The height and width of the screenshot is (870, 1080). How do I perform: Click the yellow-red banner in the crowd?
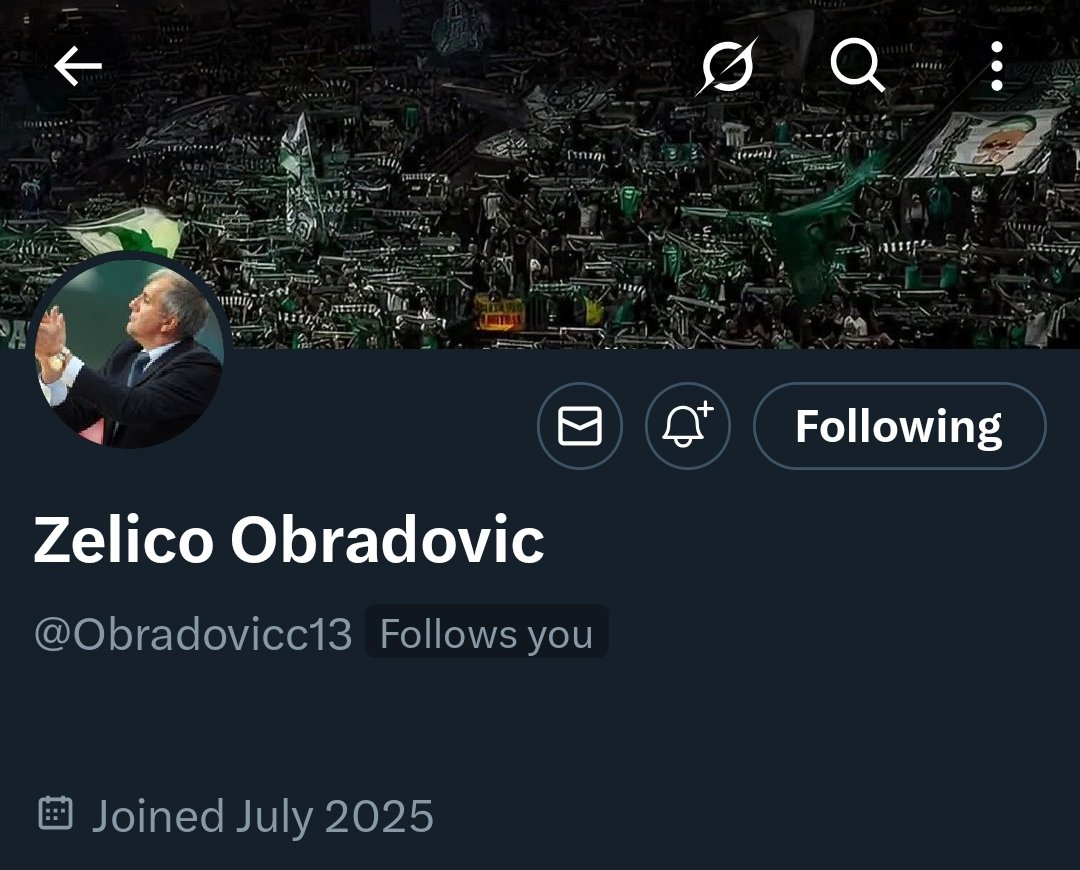500,313
